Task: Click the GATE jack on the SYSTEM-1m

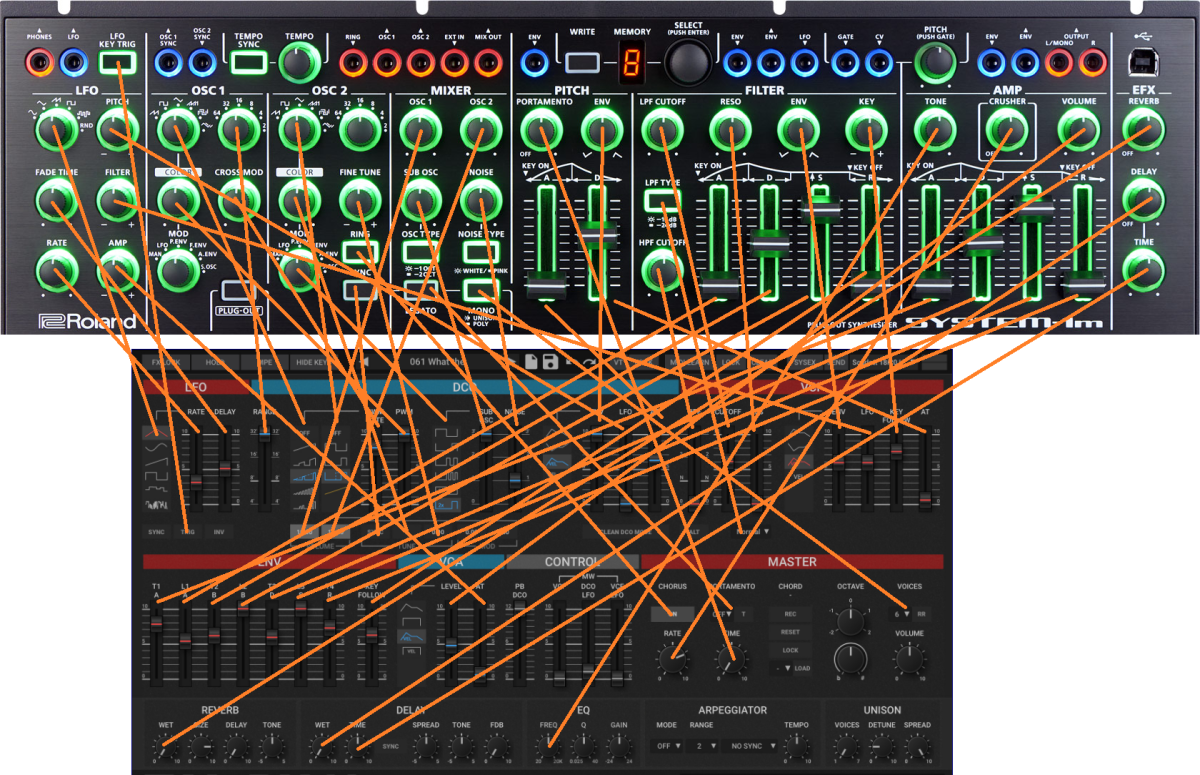Action: coord(845,63)
